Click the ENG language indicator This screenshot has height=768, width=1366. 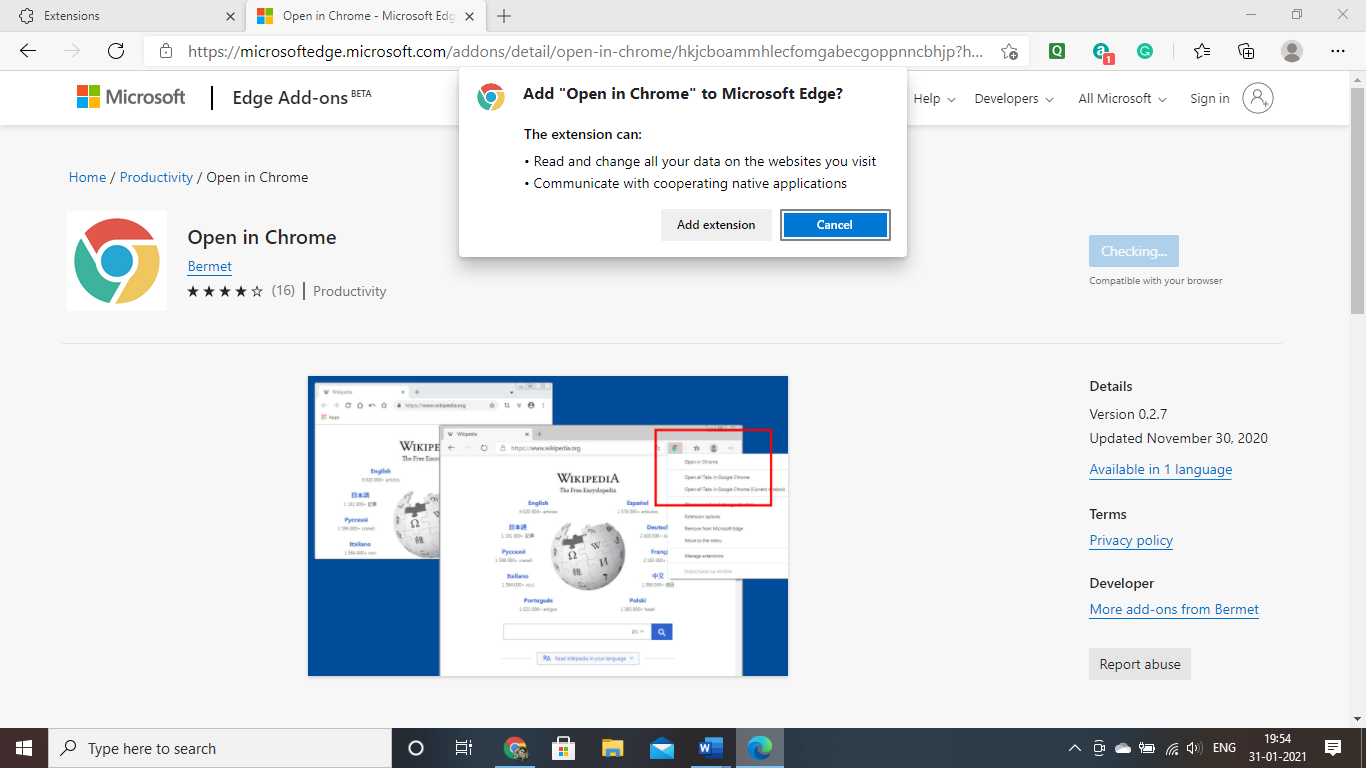click(1224, 748)
